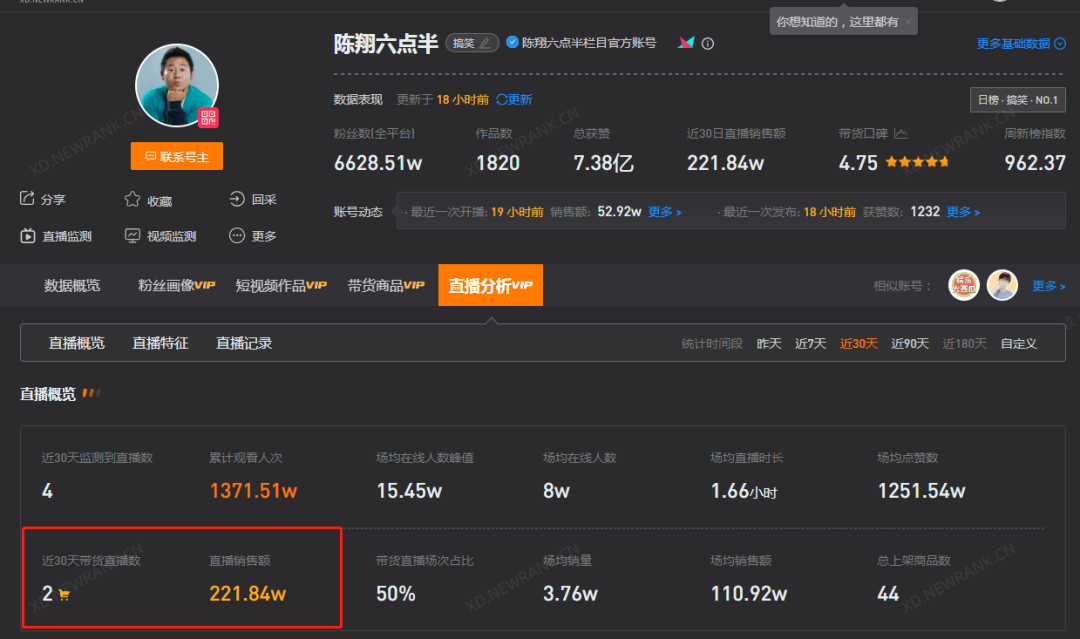Open 更多 link after 销售额 52.92w
Image resolution: width=1080 pixels, height=639 pixels.
click(665, 212)
